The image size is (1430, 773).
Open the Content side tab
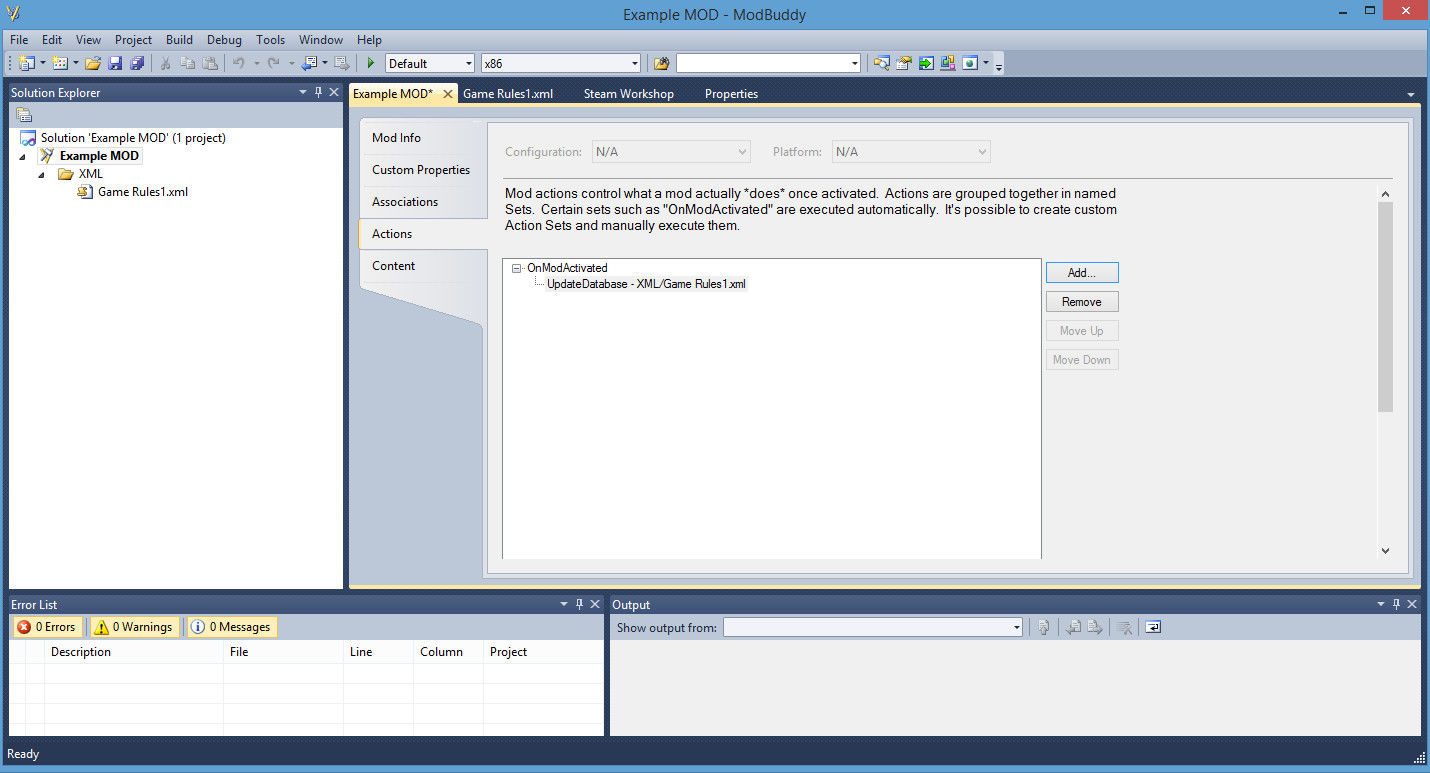[423, 266]
